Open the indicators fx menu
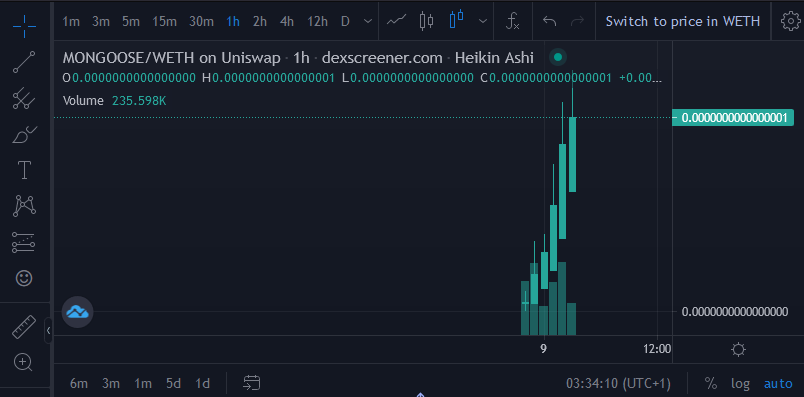Viewport: 804px width, 397px height. [512, 21]
